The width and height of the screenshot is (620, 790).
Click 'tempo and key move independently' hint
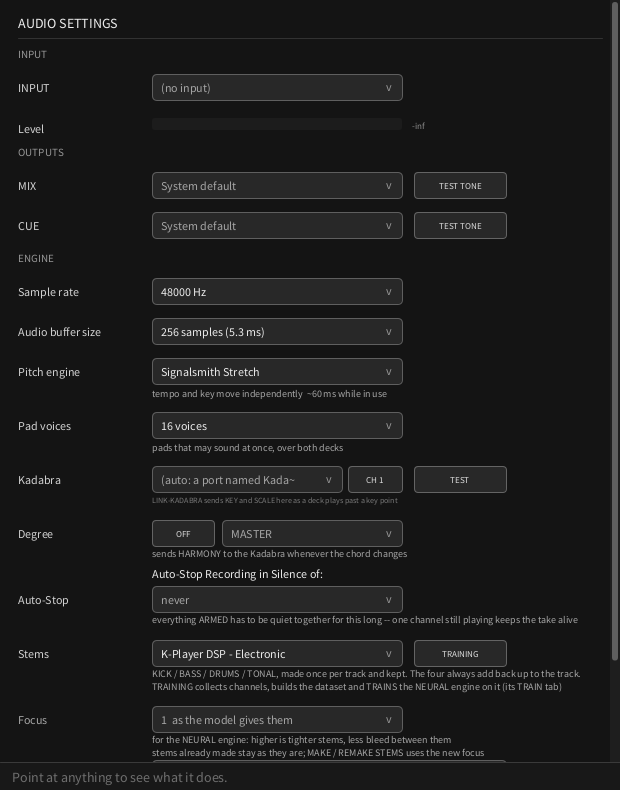pyautogui.click(x=269, y=393)
